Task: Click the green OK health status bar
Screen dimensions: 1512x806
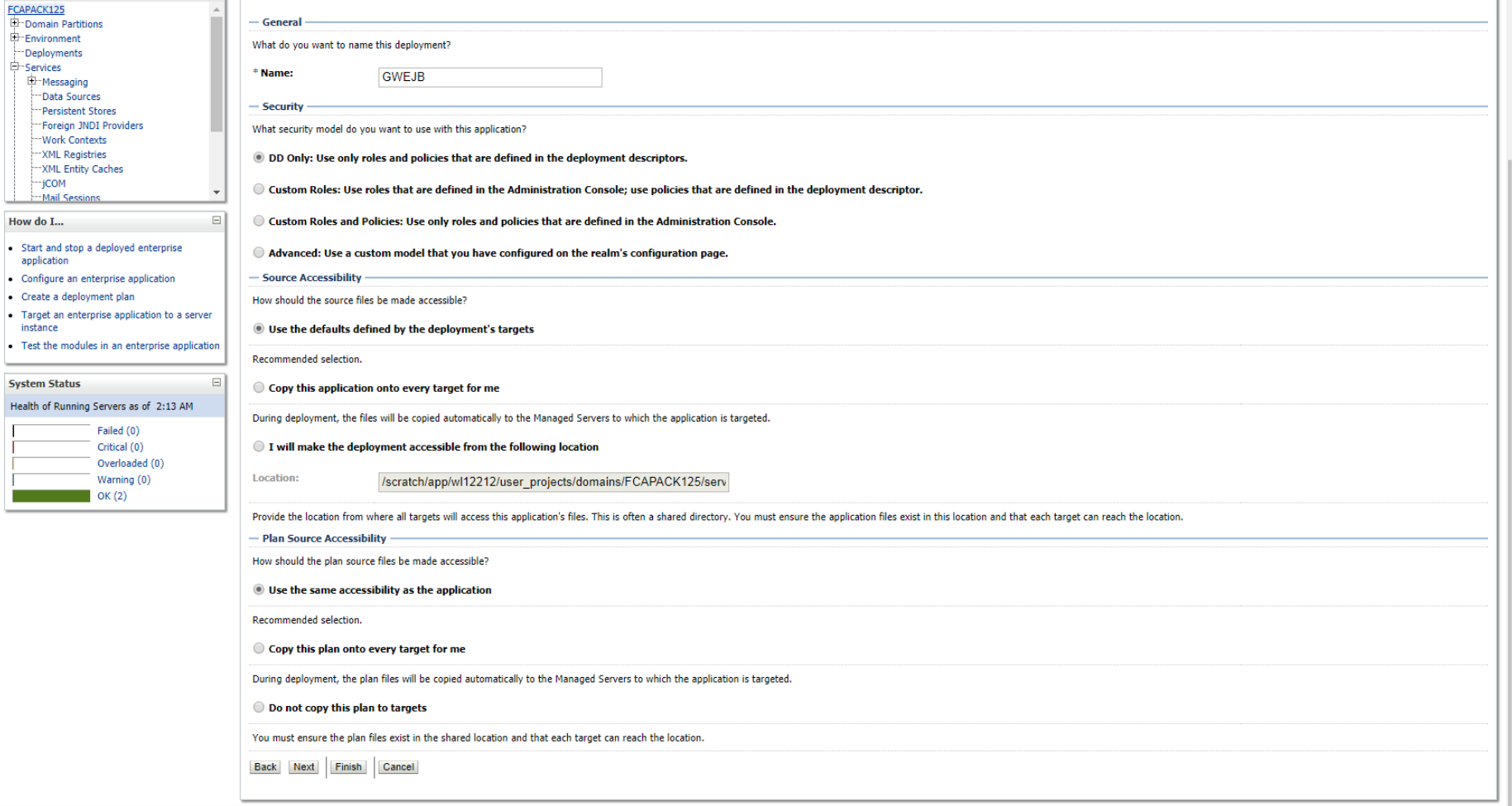Action: pyautogui.click(x=50, y=495)
